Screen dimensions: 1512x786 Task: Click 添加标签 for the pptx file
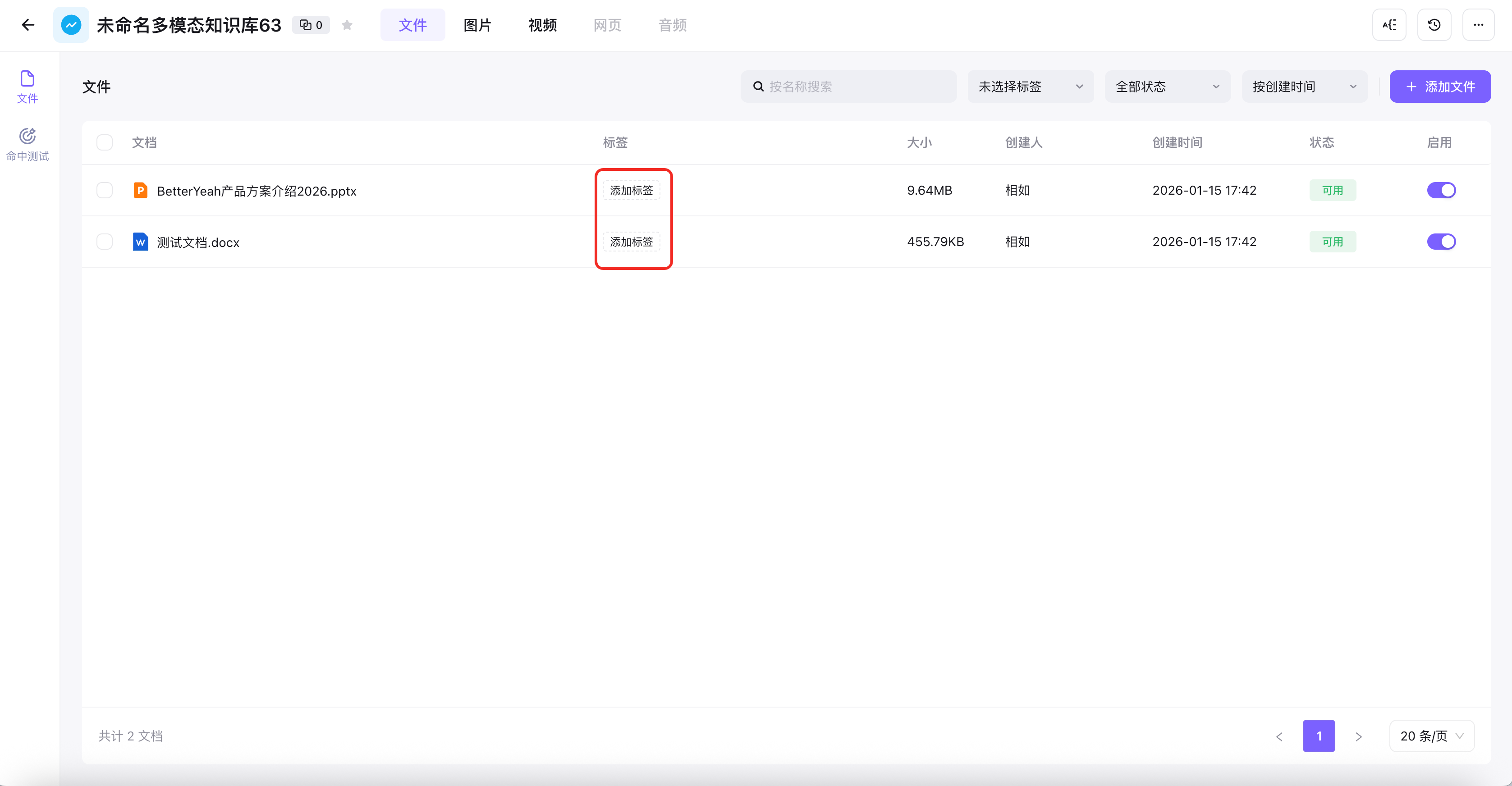pyautogui.click(x=631, y=190)
